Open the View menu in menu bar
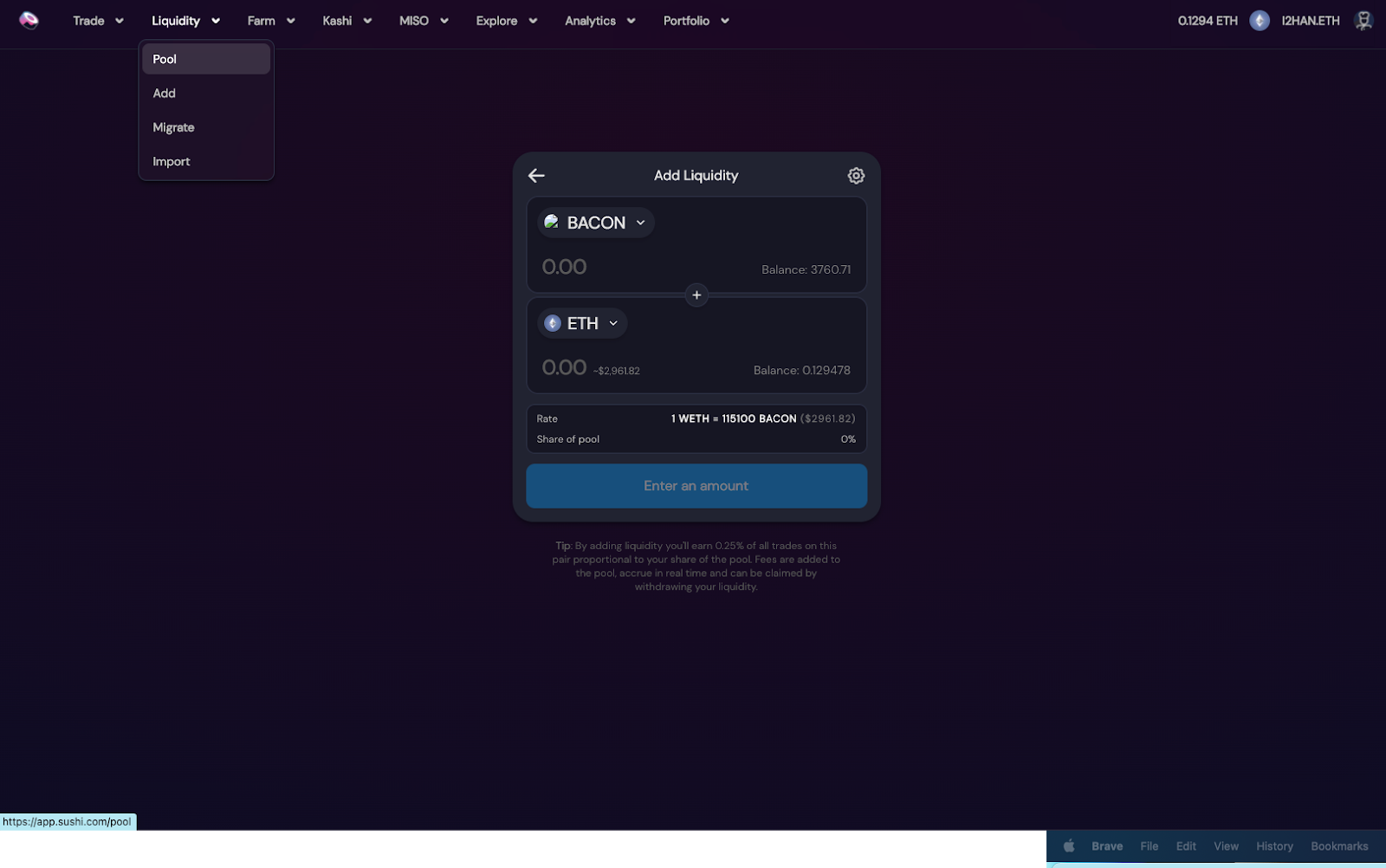The height and width of the screenshot is (868, 1386). [1226, 846]
